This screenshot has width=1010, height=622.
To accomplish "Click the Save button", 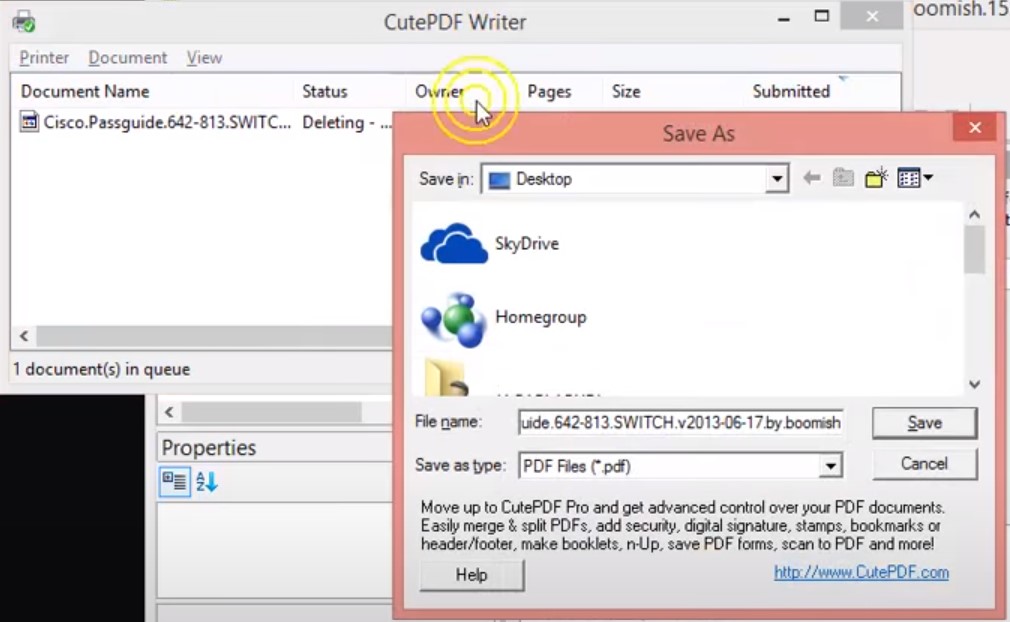I will tap(924, 423).
